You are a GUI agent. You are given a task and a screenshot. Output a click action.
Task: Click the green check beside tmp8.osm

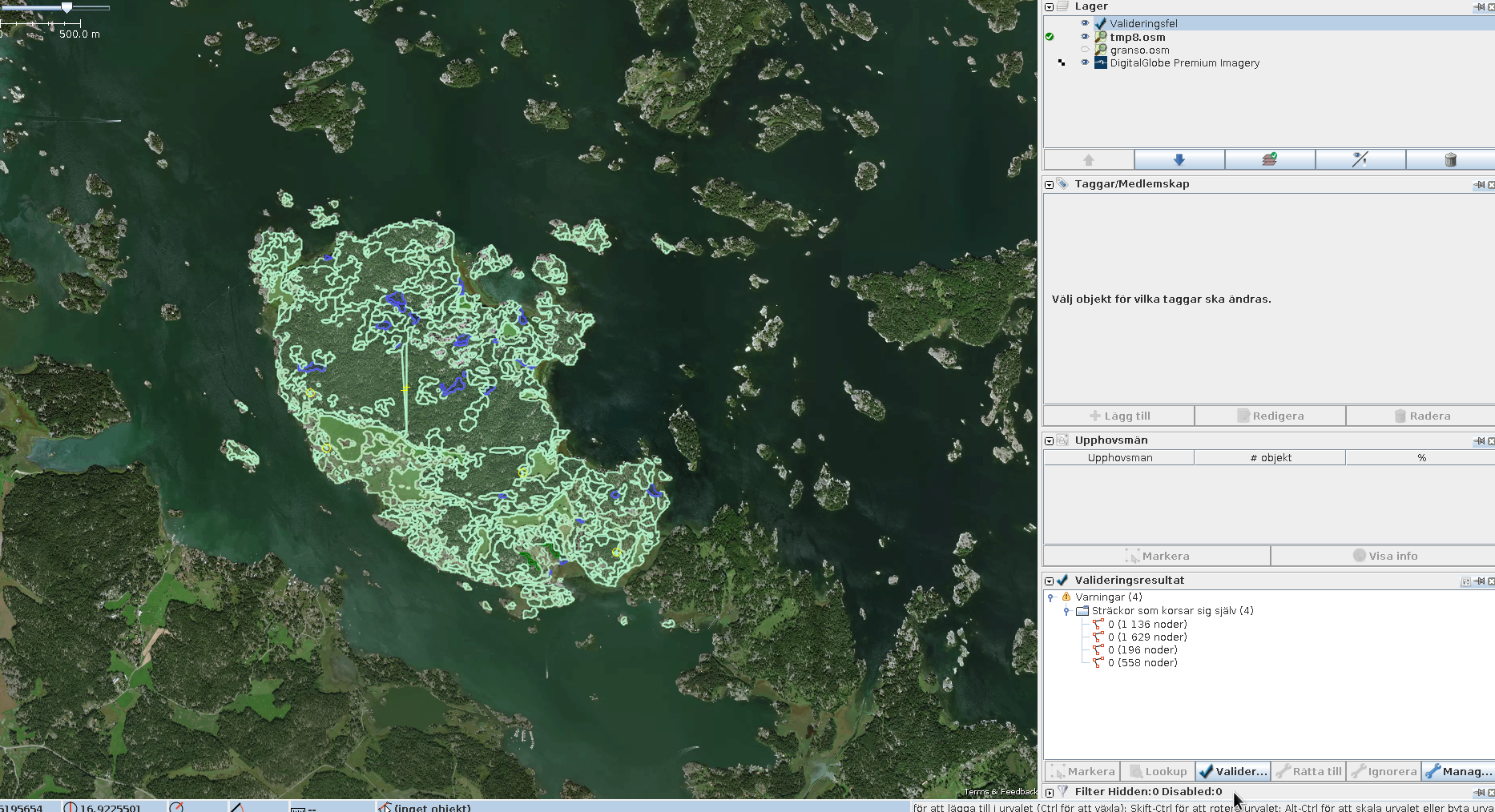pos(1050,37)
